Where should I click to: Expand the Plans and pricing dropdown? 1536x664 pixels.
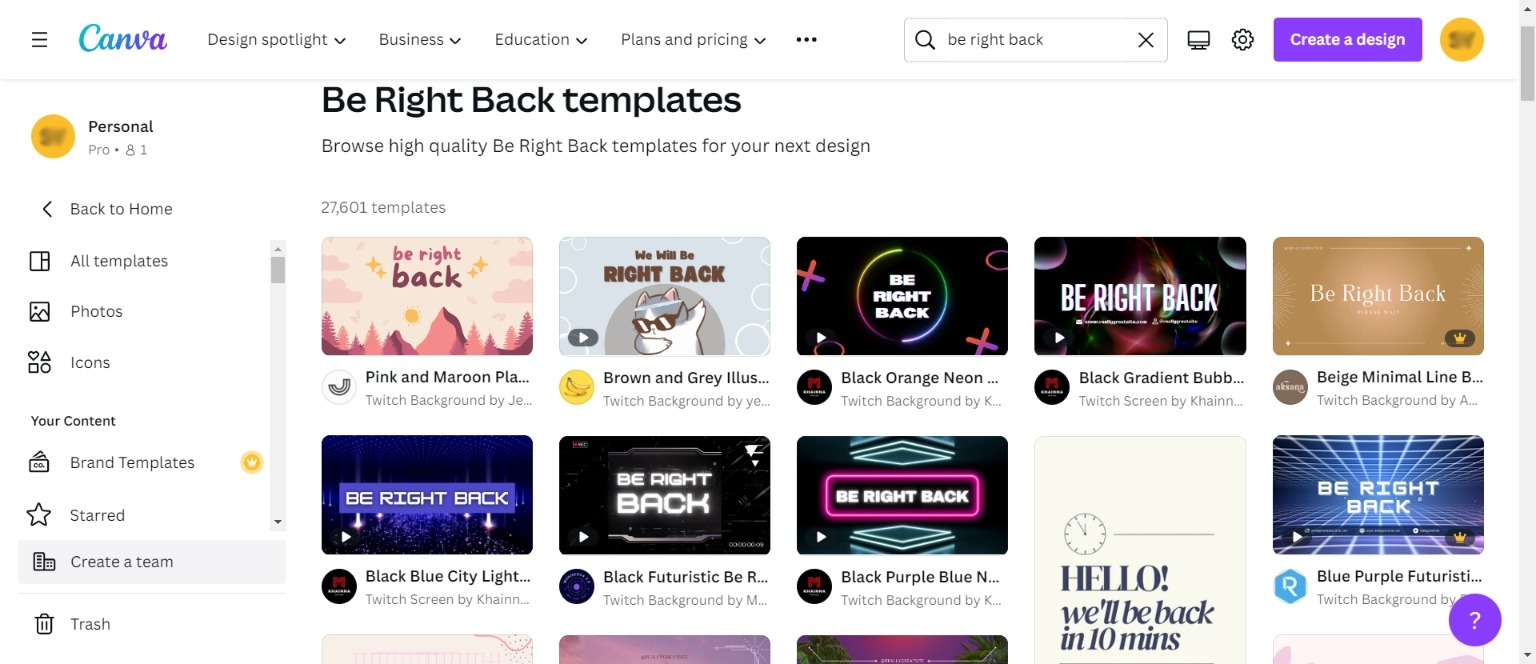point(692,39)
